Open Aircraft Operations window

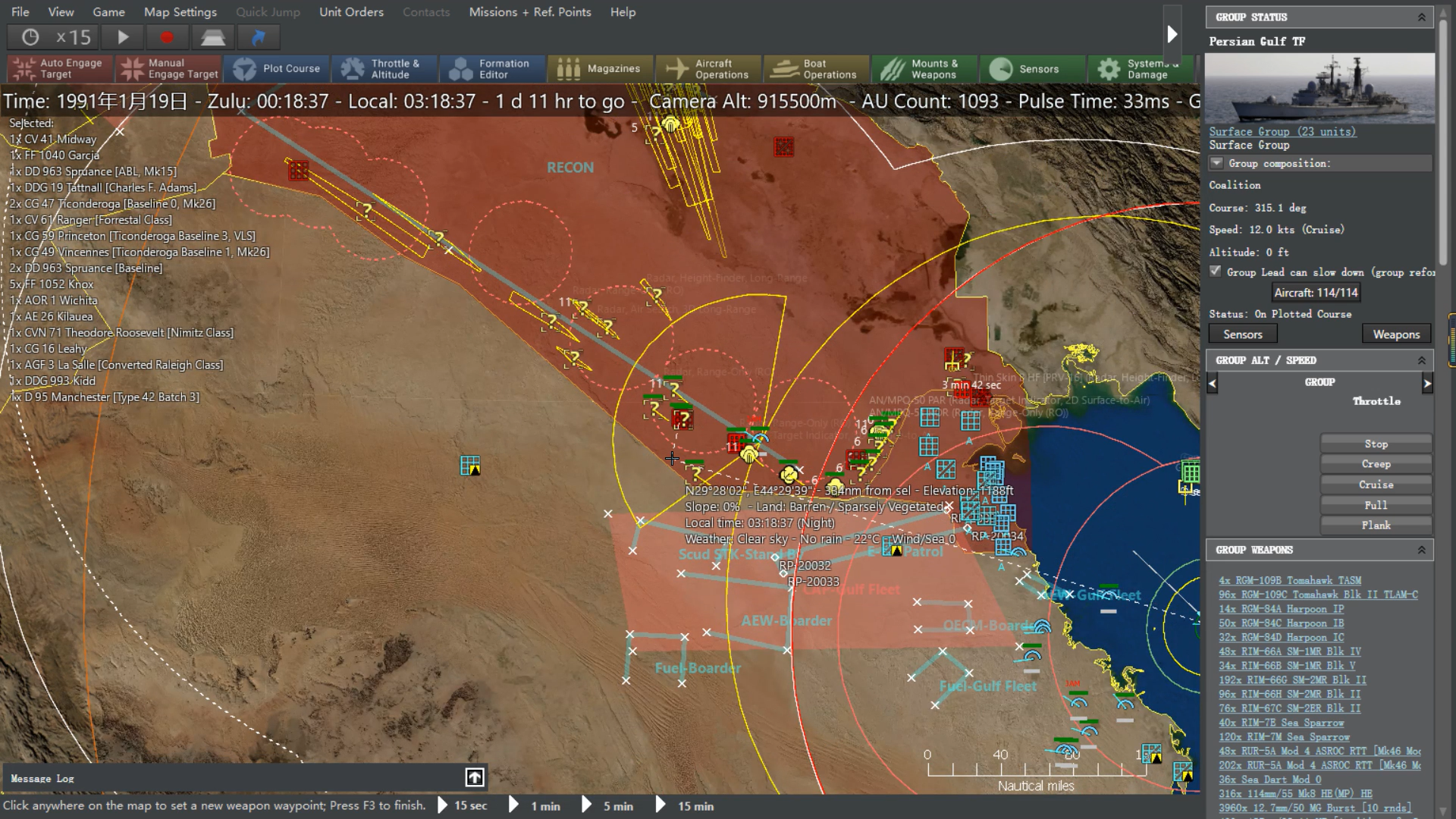point(708,69)
